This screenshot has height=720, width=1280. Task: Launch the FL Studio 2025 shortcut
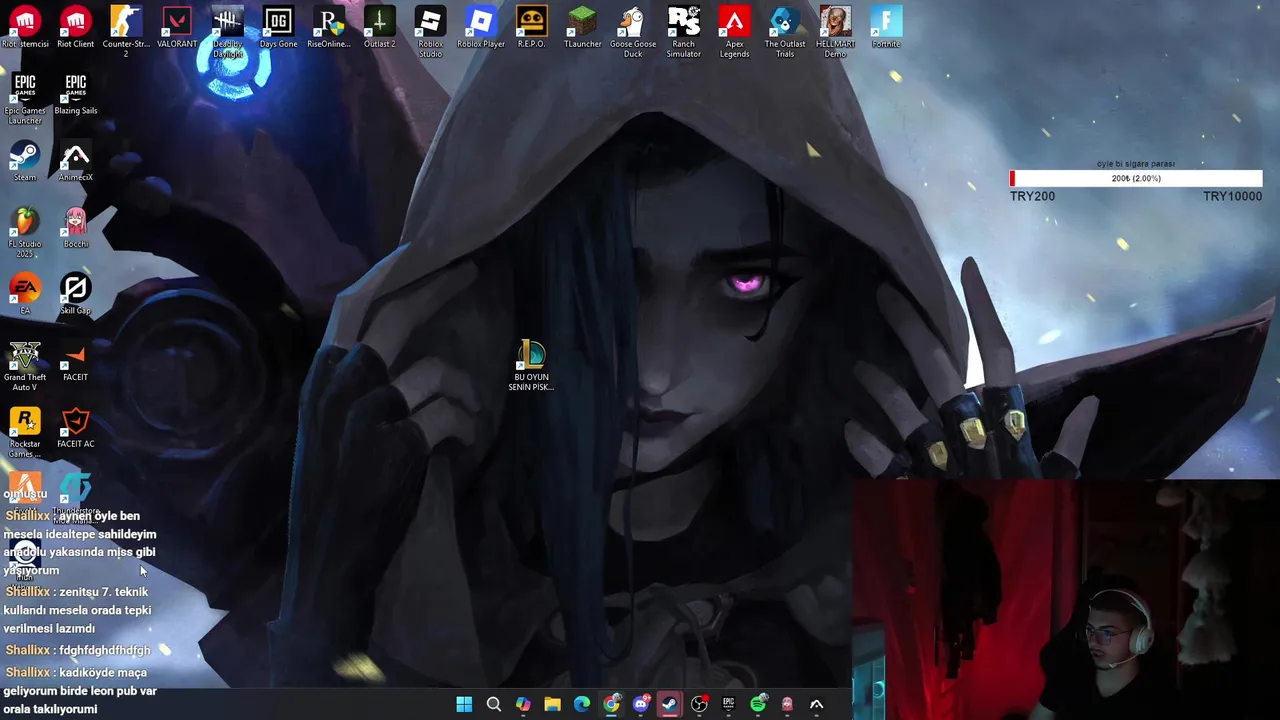click(x=25, y=232)
